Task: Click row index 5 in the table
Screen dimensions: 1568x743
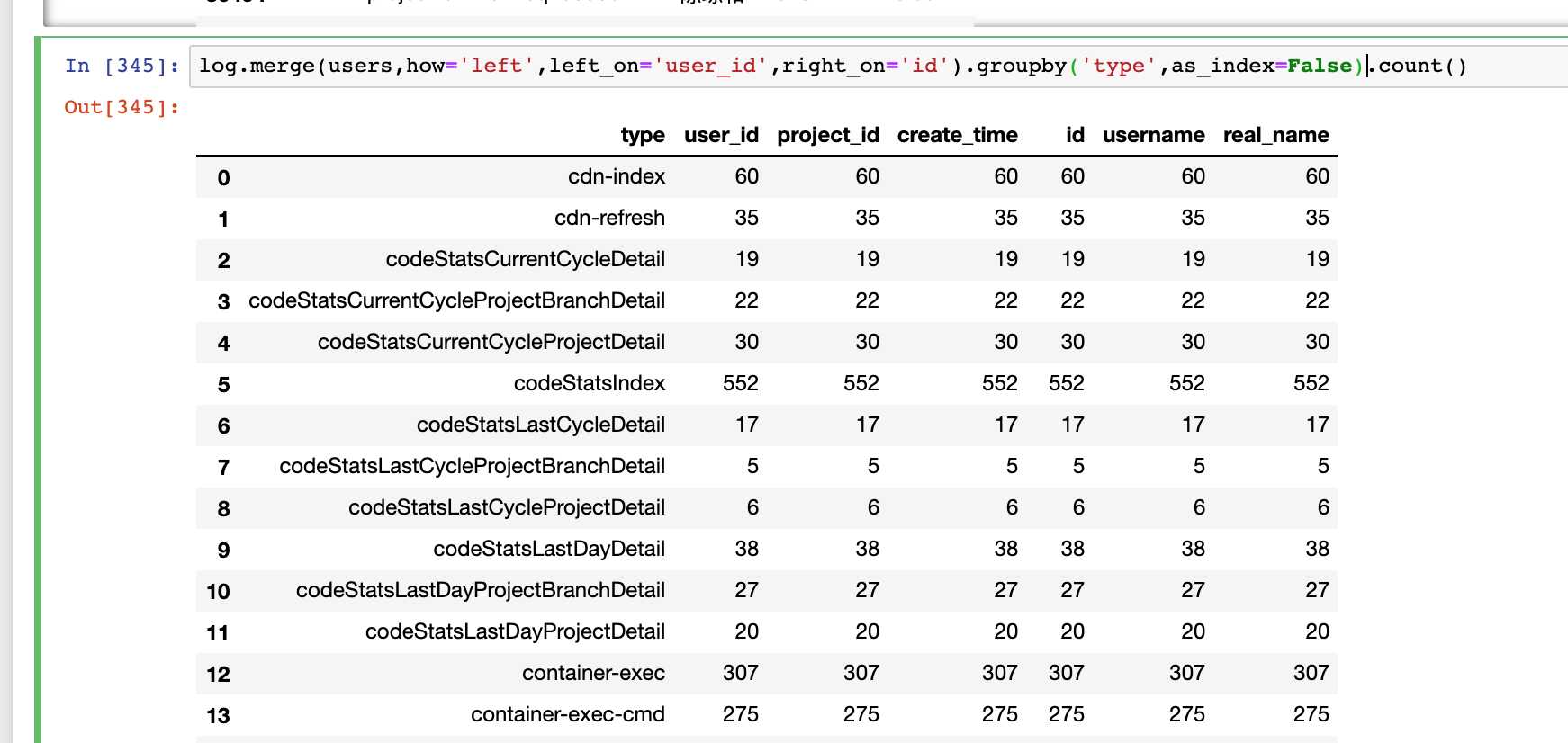Action: coord(223,385)
